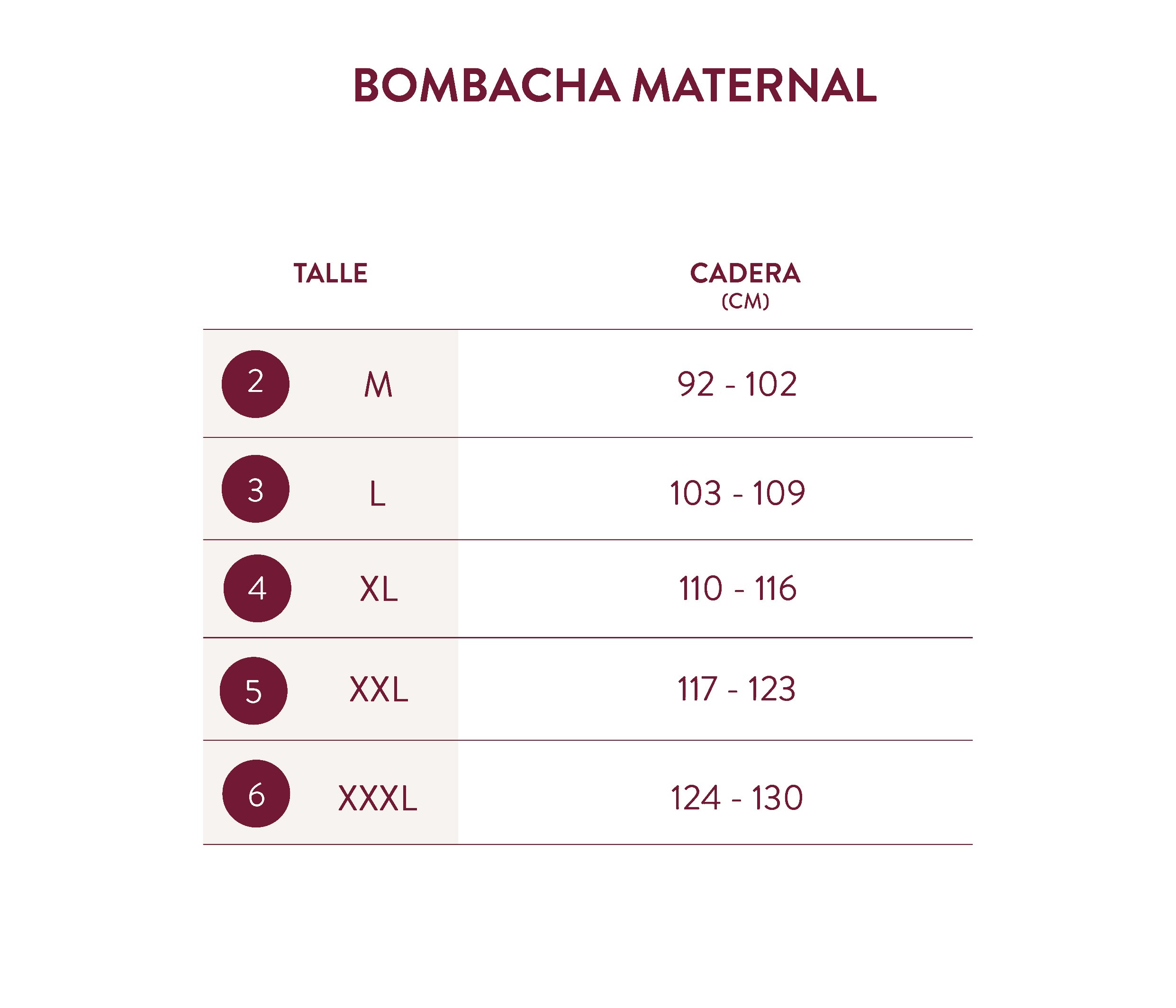Click the TALLE column header
Viewport: 1176px width, 1008px height.
(x=331, y=273)
